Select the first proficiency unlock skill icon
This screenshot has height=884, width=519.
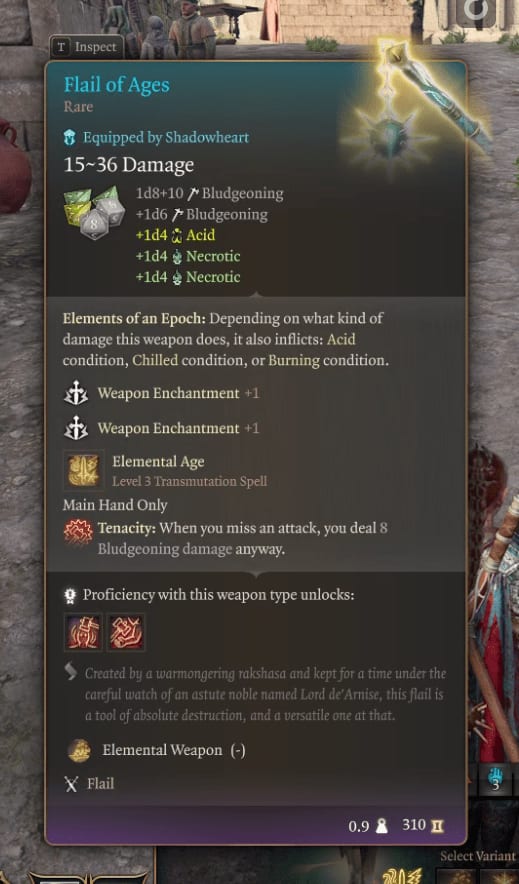point(83,632)
